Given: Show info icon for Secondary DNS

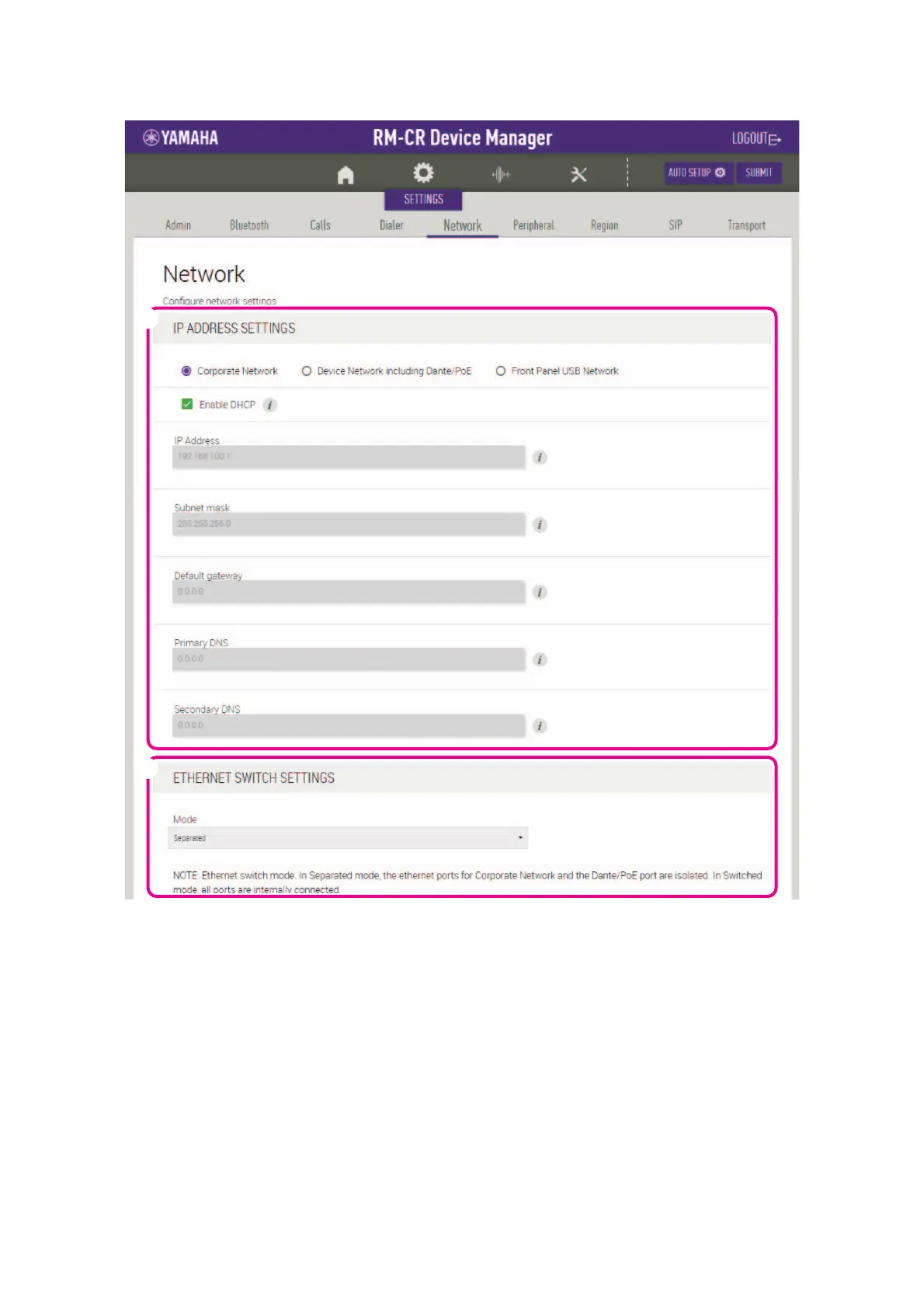Looking at the screenshot, I should pos(540,726).
